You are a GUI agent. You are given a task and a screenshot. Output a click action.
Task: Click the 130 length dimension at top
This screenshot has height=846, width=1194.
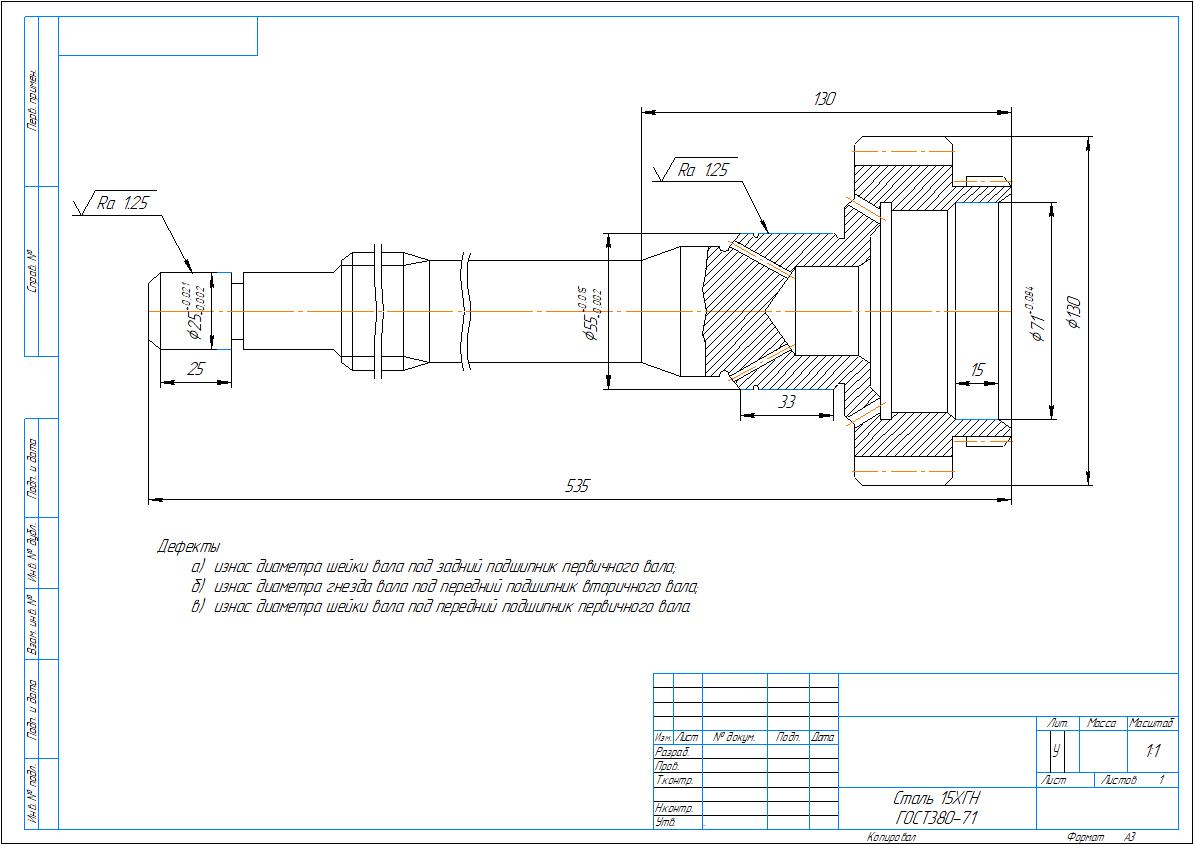(825, 98)
